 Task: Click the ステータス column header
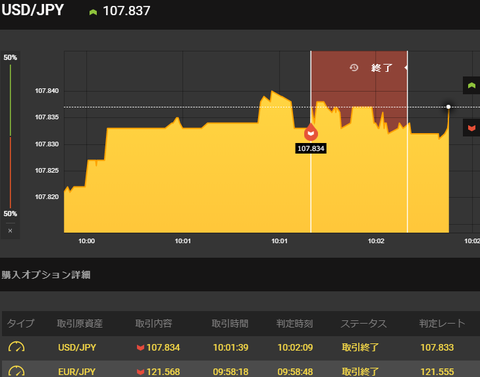click(x=363, y=323)
